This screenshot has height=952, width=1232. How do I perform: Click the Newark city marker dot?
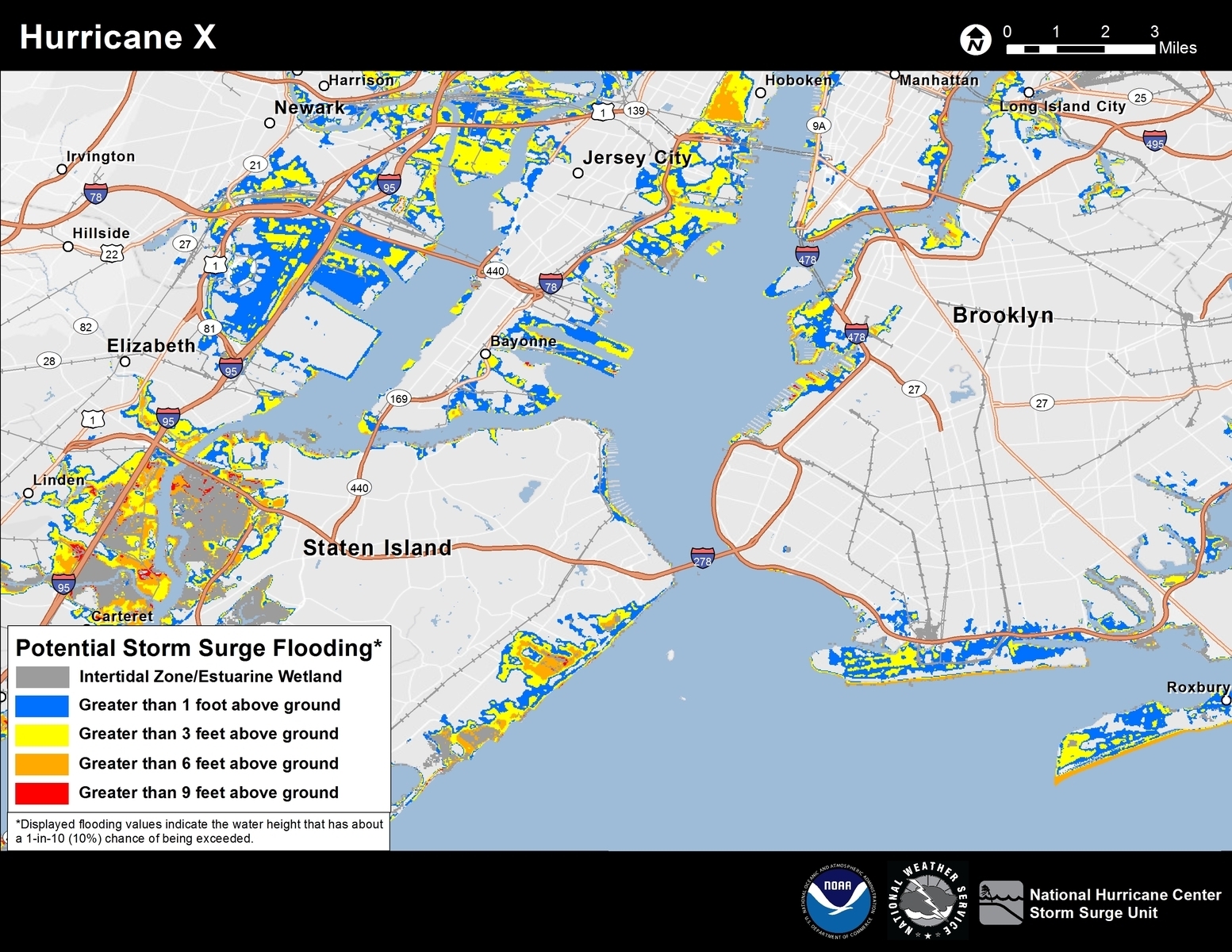[270, 123]
